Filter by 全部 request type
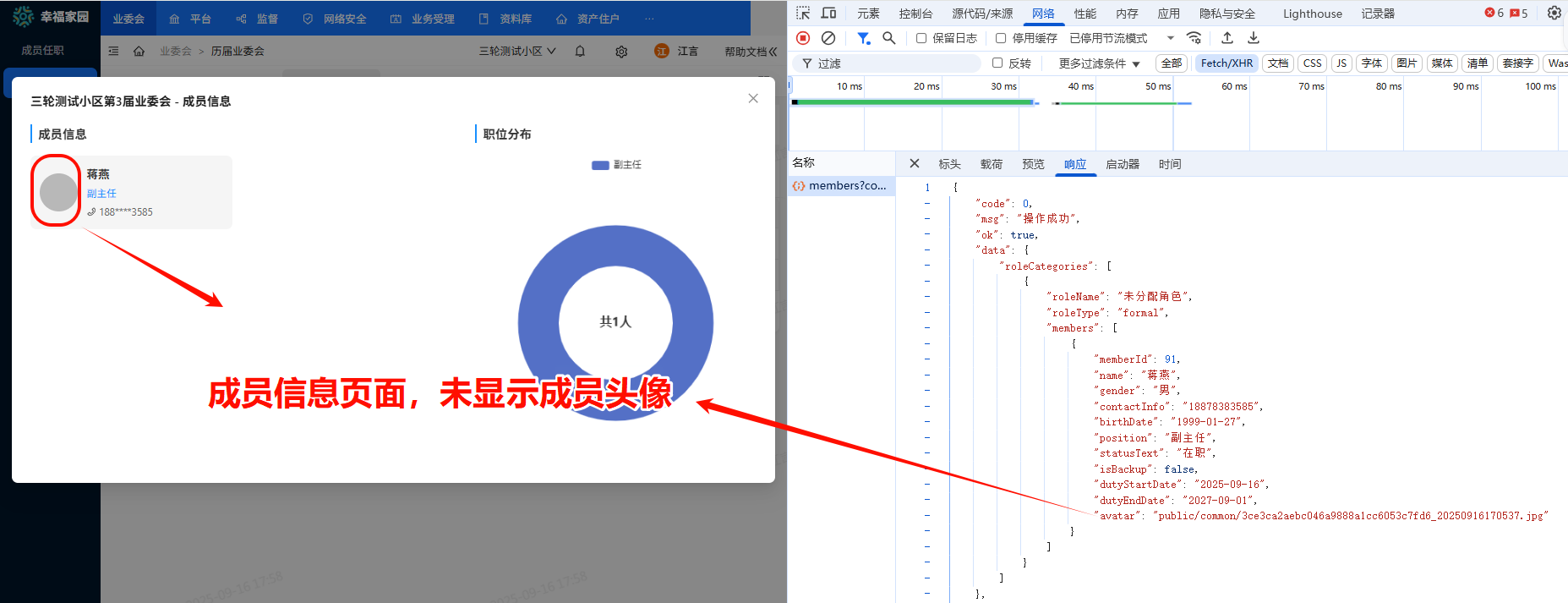This screenshot has height=603, width=1568. click(1172, 63)
